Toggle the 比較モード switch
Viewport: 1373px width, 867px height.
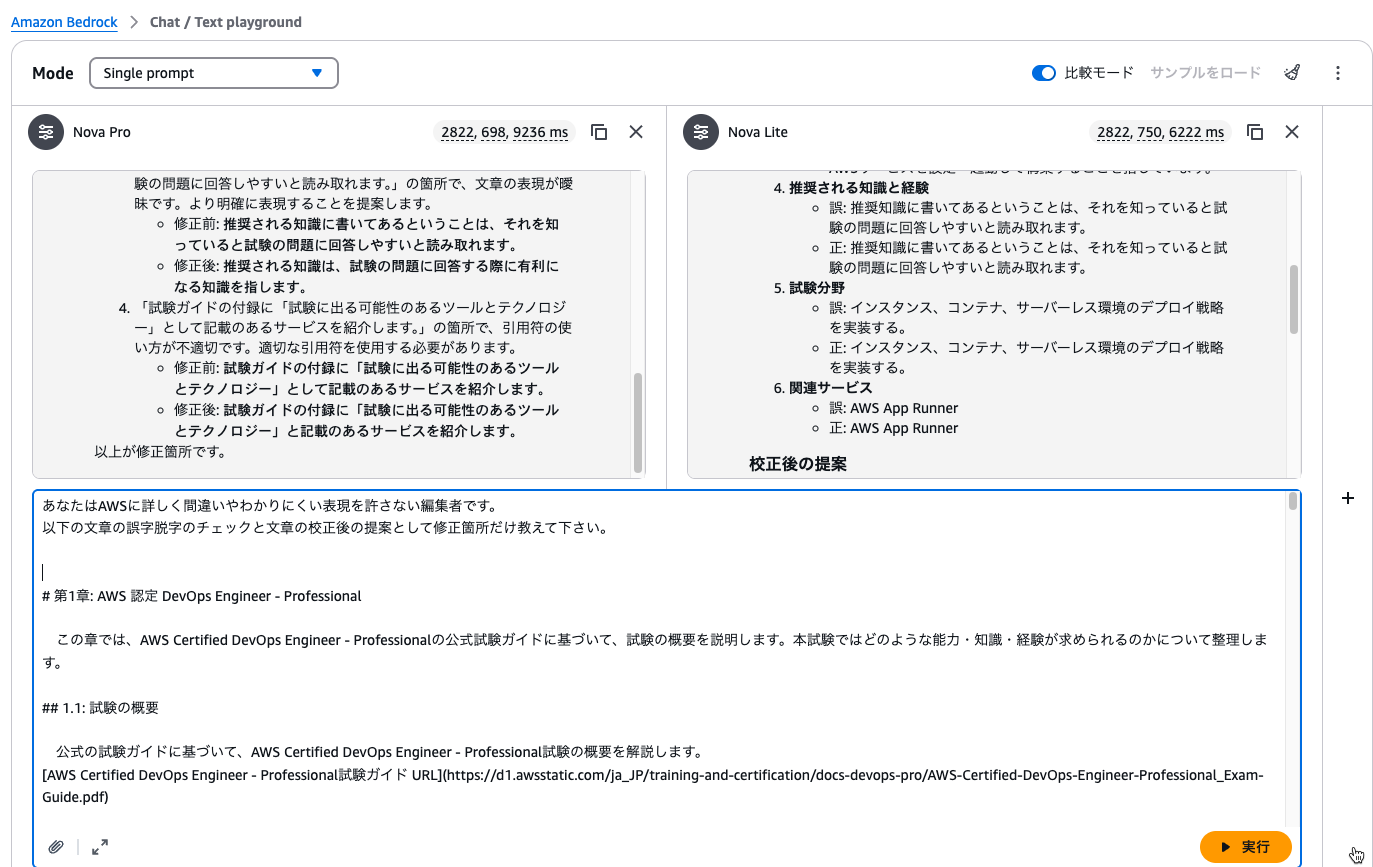(x=1043, y=73)
